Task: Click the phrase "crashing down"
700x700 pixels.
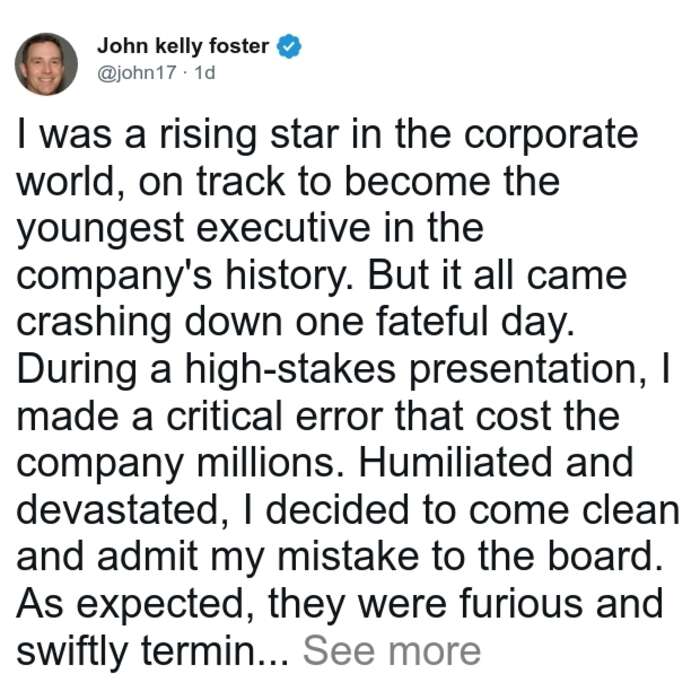Action: [149, 323]
